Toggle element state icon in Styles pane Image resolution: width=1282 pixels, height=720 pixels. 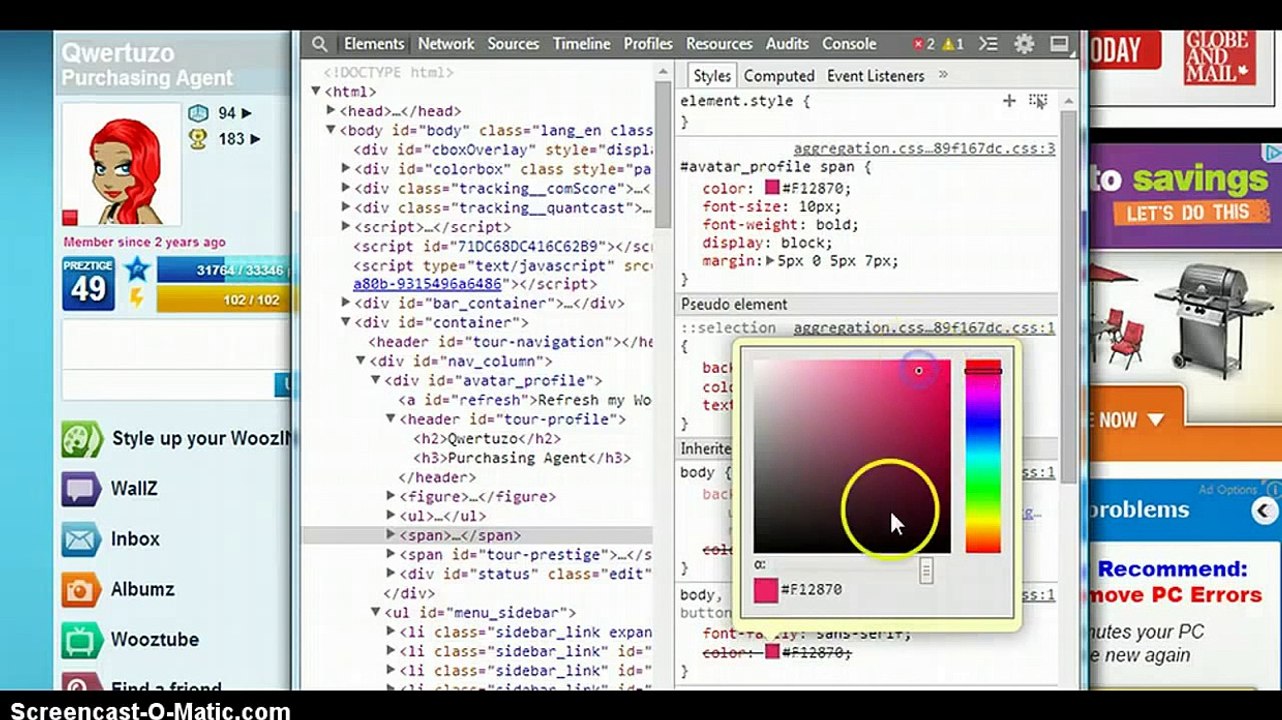point(1038,101)
